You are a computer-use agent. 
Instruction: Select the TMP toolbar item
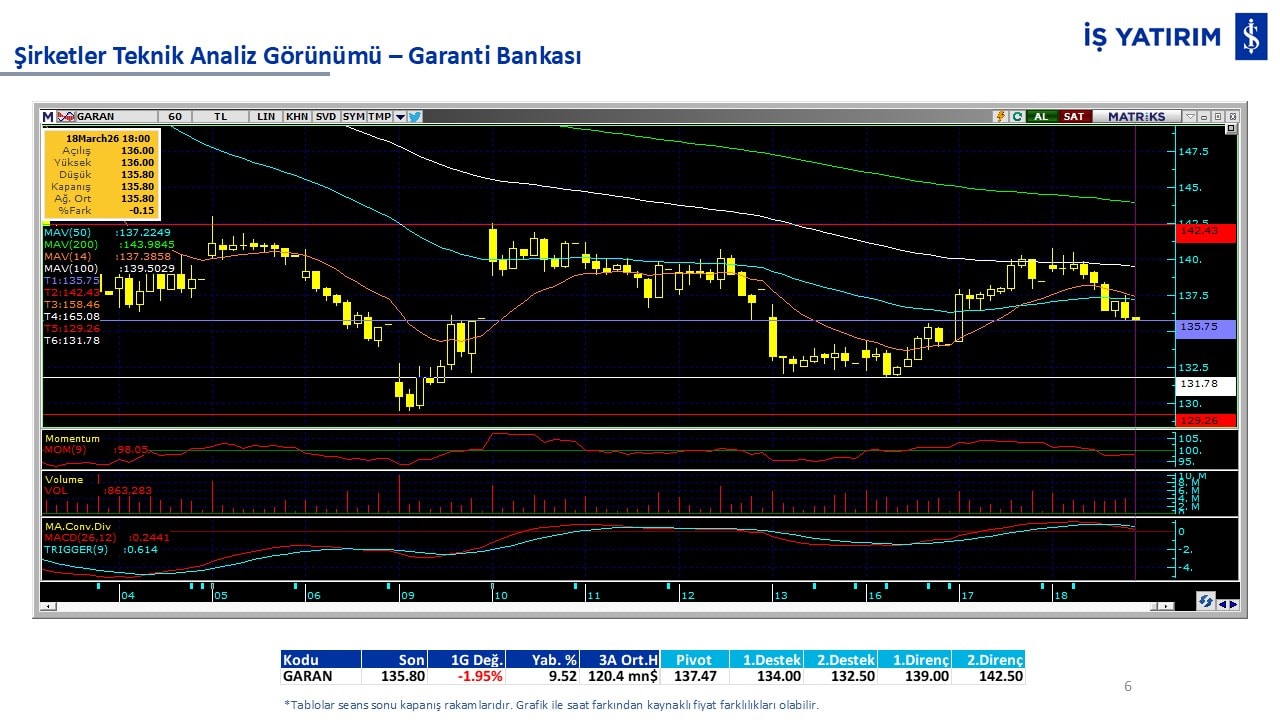(x=379, y=116)
